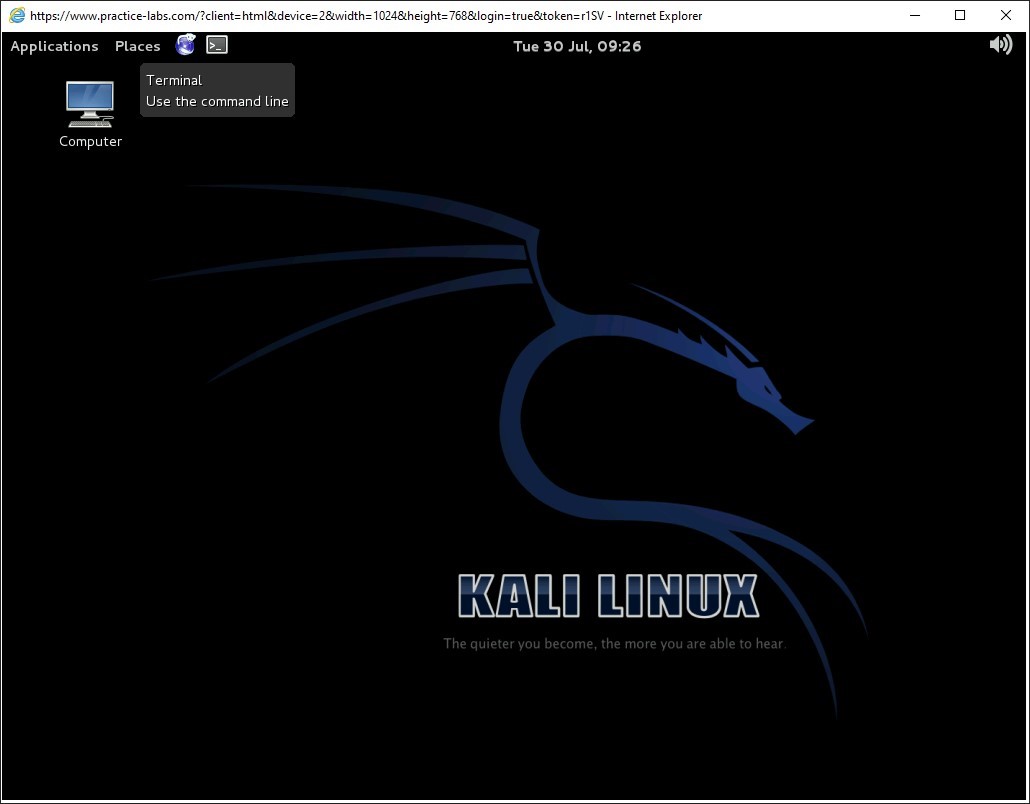Open the Applications menu
Image resolution: width=1030 pixels, height=804 pixels.
coord(54,46)
